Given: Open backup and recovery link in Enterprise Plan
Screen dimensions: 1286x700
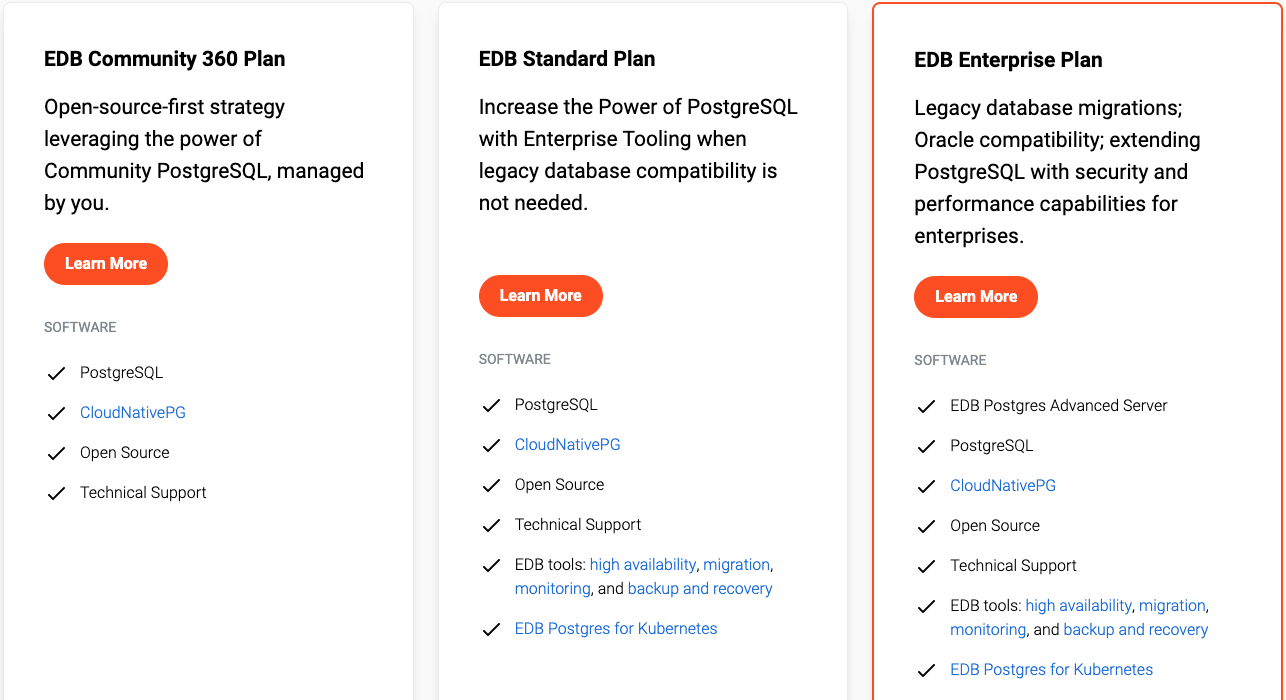Looking at the screenshot, I should (1135, 629).
